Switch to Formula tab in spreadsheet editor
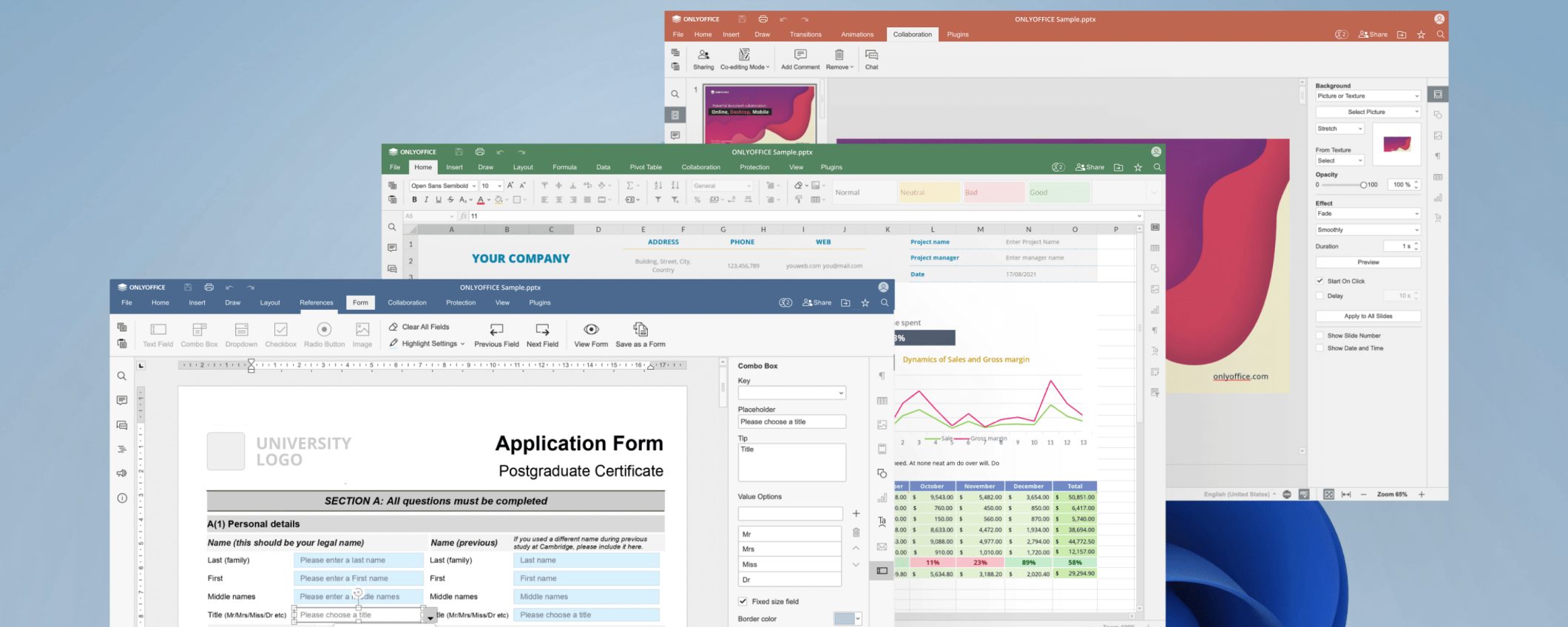This screenshot has height=627, width=1568. (564, 167)
